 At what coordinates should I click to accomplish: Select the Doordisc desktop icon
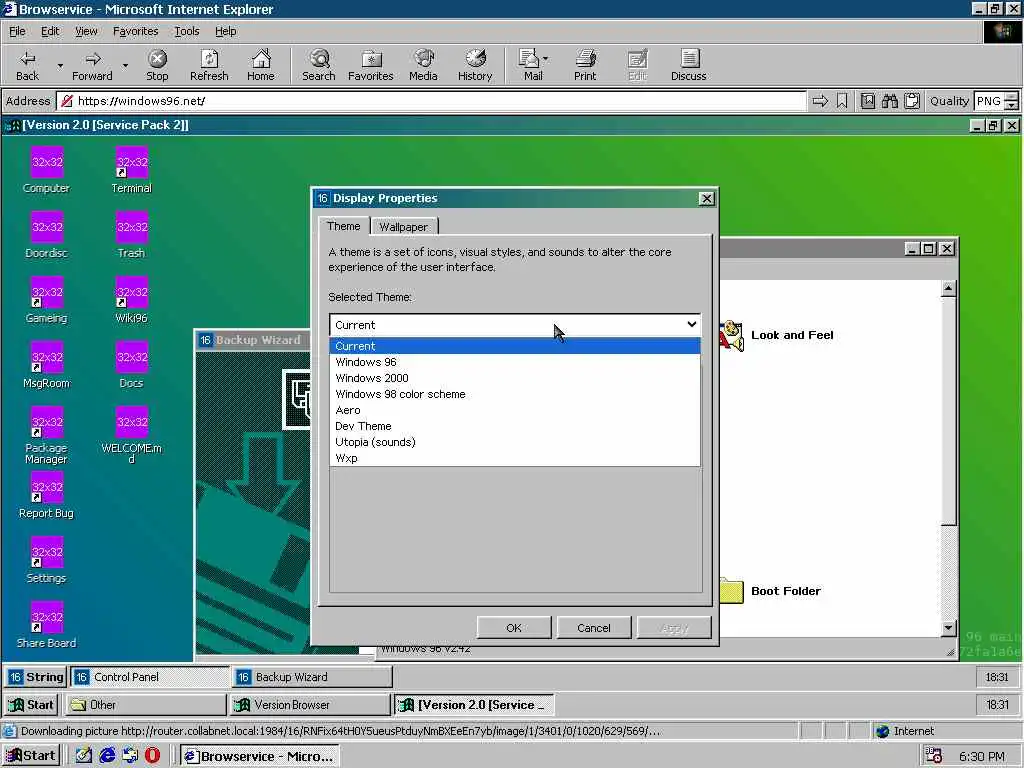click(x=46, y=235)
